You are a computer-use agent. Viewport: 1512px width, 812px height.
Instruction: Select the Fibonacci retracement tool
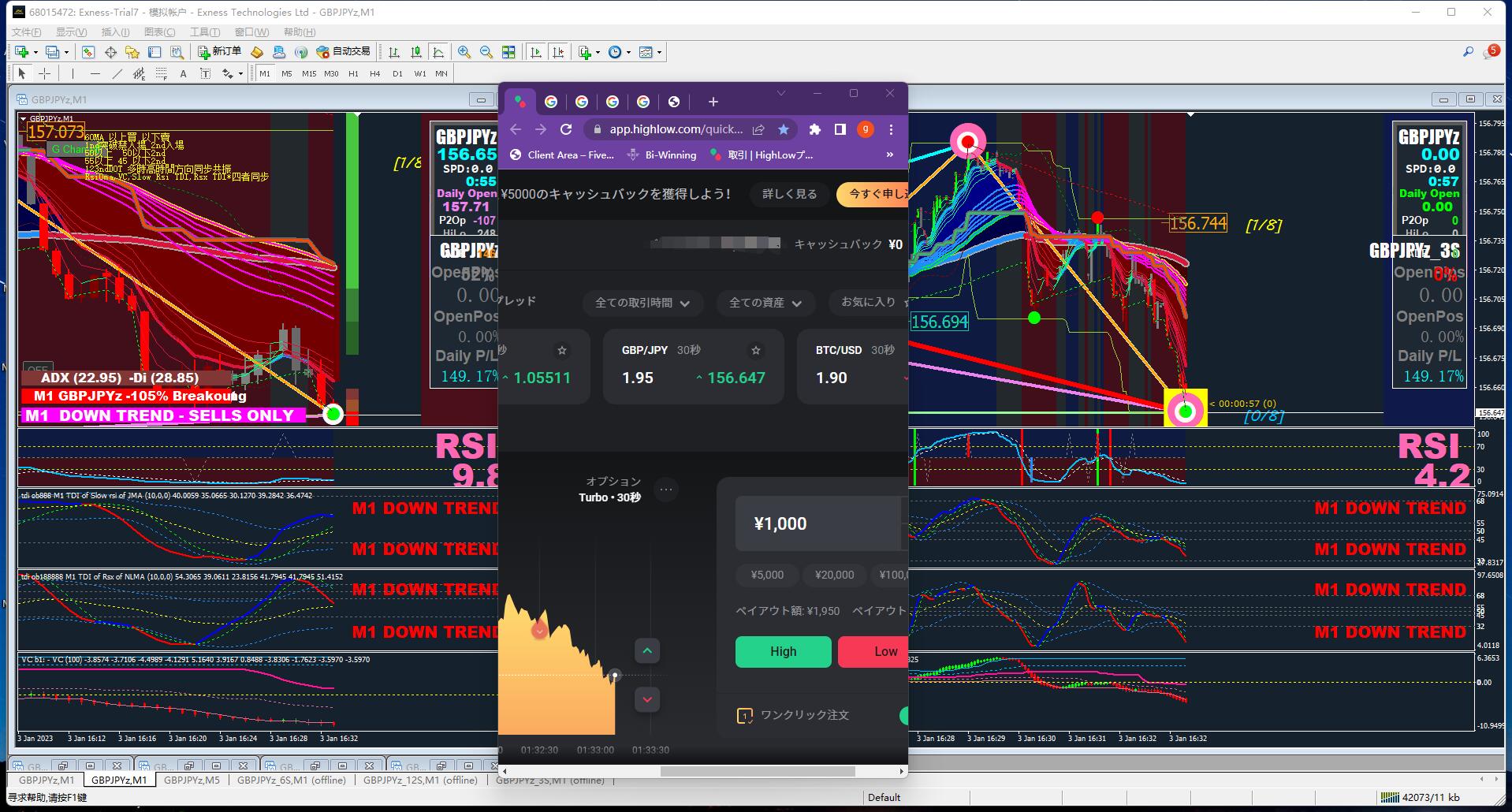point(162,73)
